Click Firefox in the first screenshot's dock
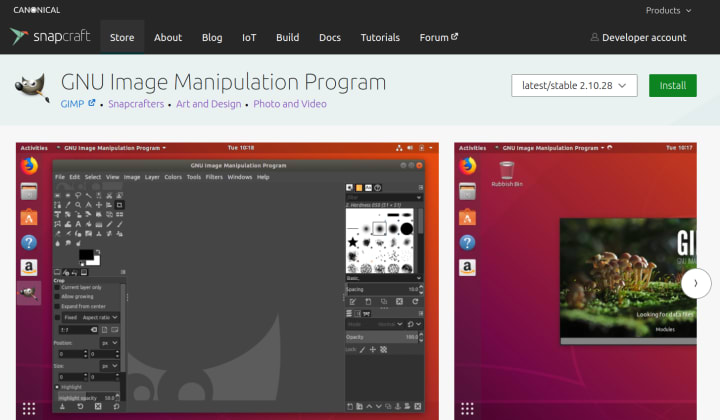The width and height of the screenshot is (720, 420). coord(29,166)
